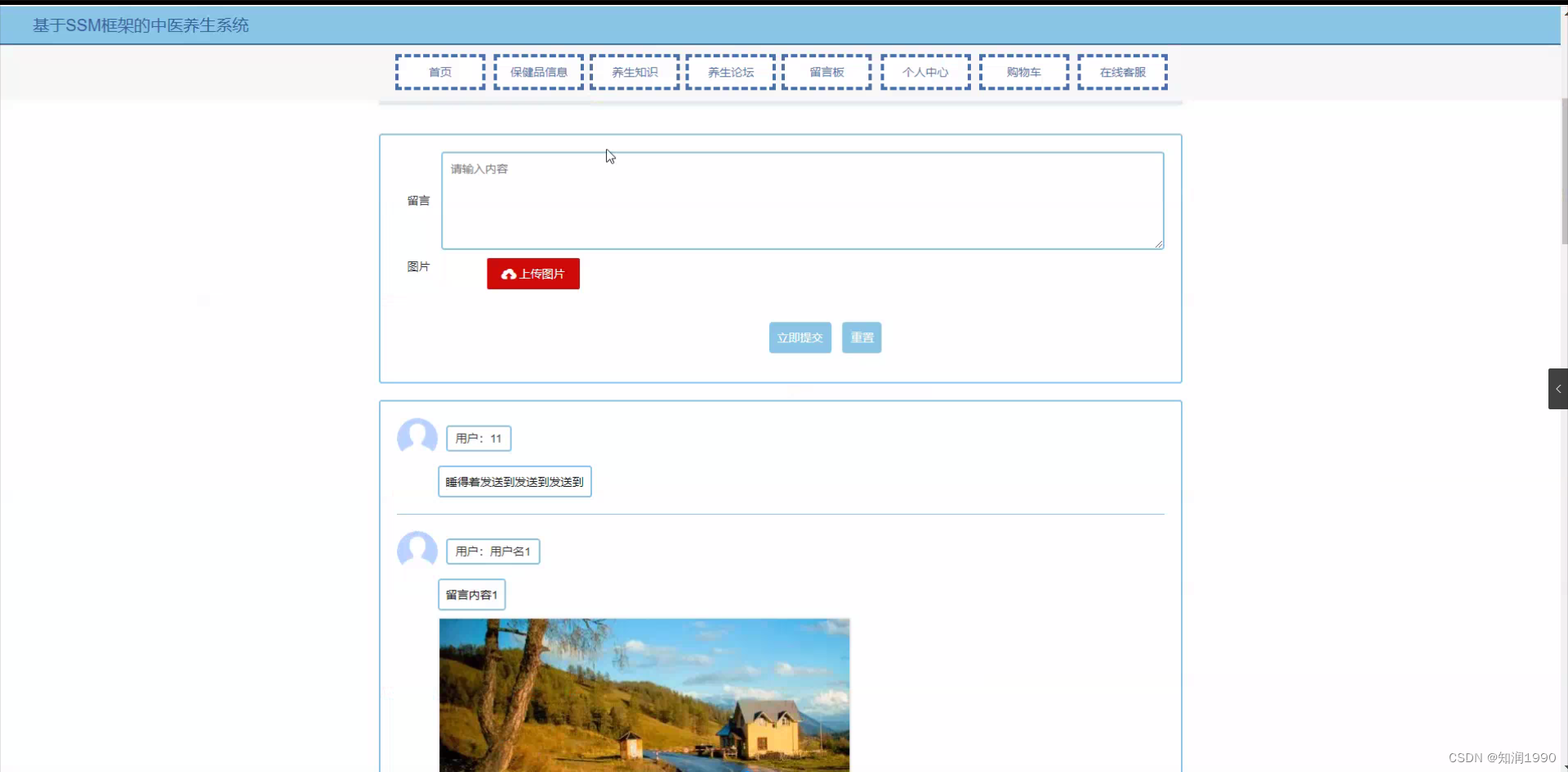
Task: Navigate to the 首页 home tab
Action: [x=439, y=72]
